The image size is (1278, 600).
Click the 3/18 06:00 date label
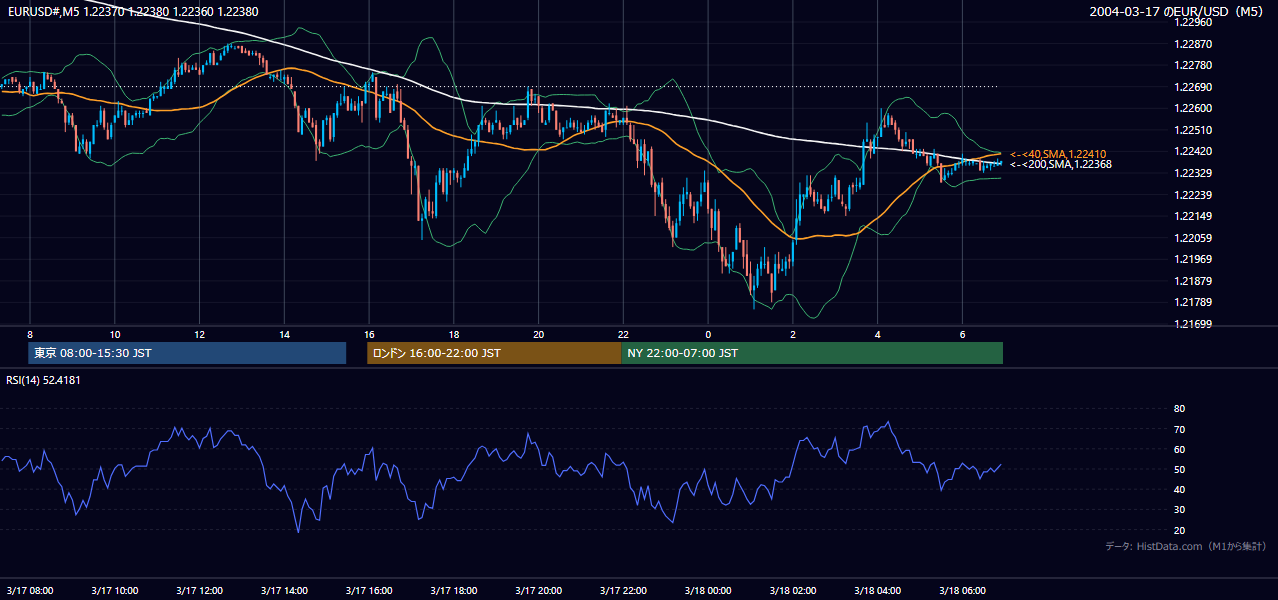pos(962,590)
